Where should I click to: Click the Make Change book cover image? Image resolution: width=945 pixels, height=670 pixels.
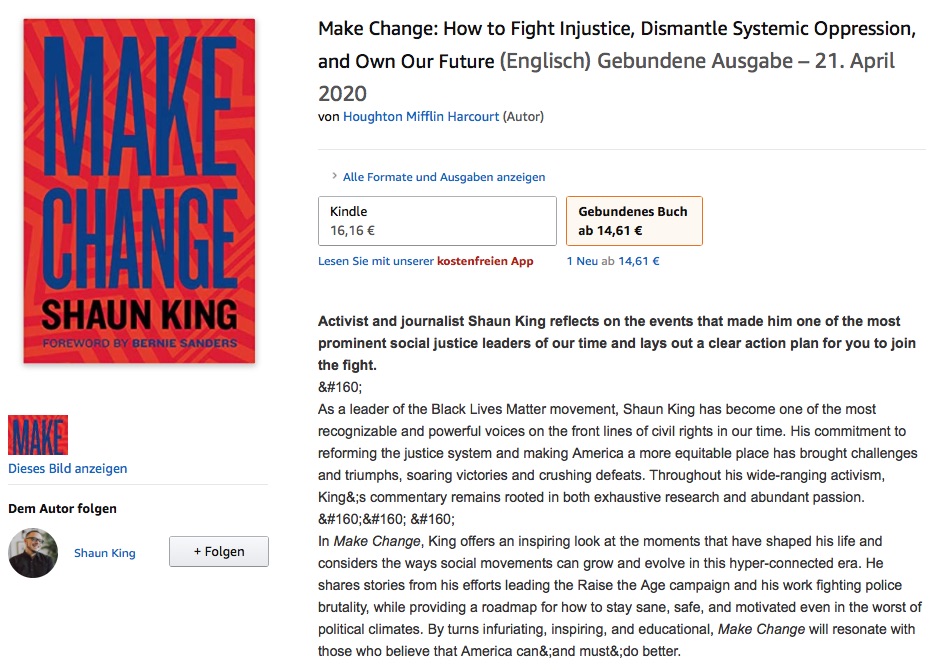coord(139,190)
